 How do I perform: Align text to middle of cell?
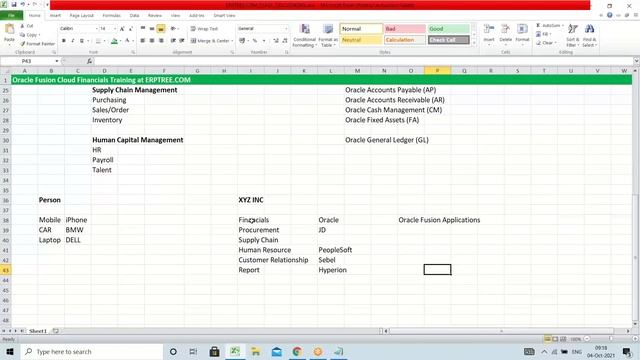tap(152, 29)
